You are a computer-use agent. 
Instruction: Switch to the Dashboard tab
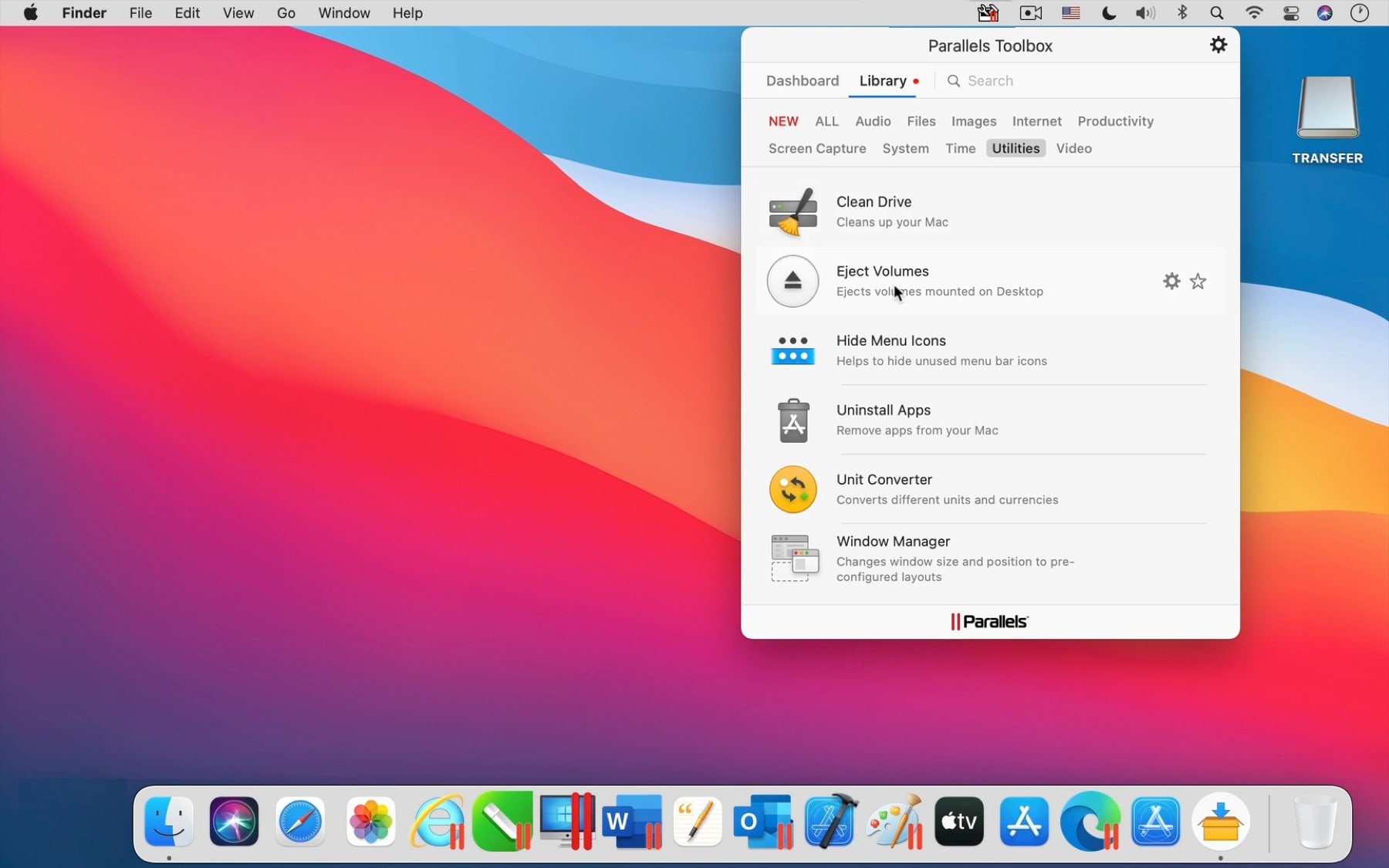[802, 81]
